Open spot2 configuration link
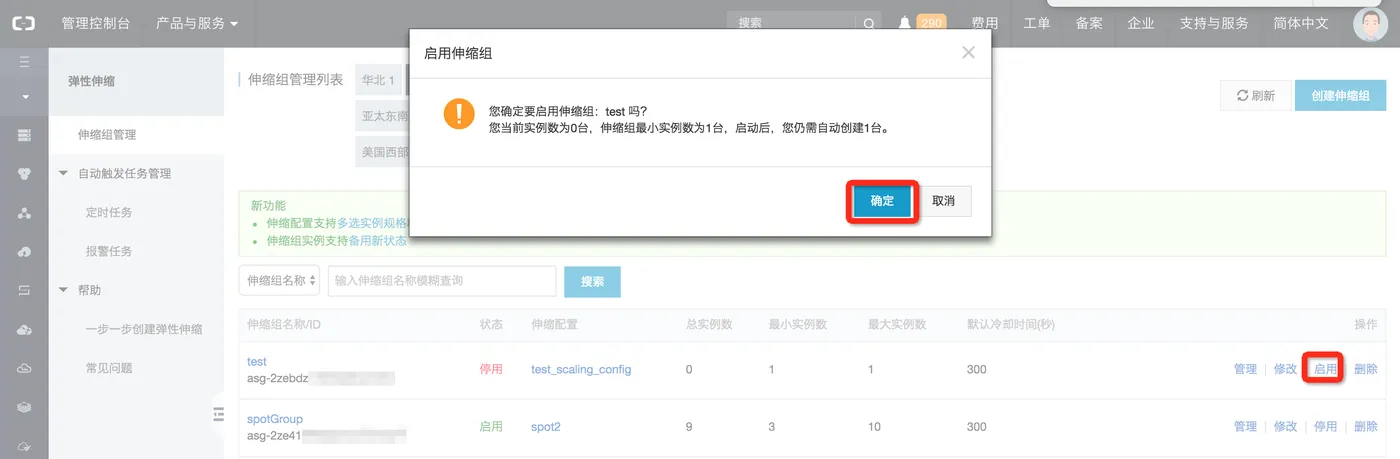The height and width of the screenshot is (459, 1400). (546, 426)
